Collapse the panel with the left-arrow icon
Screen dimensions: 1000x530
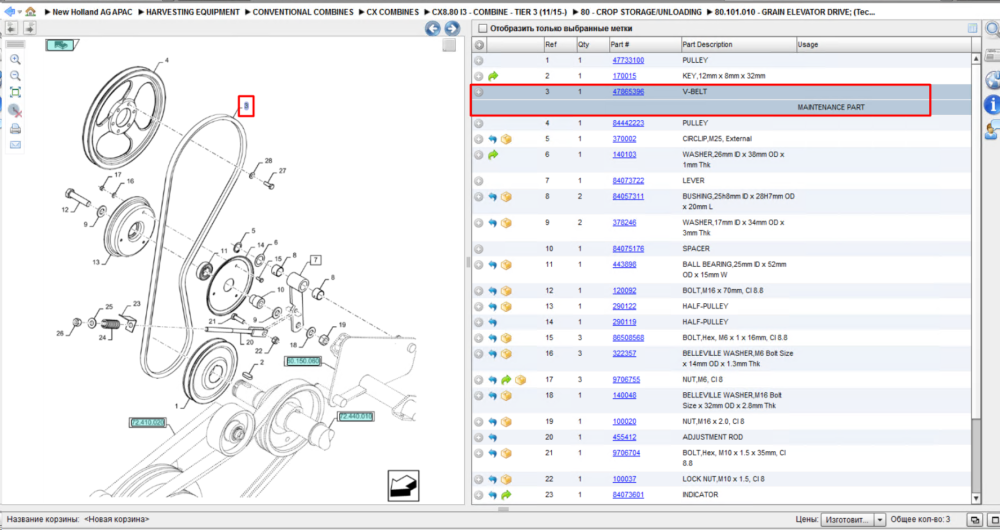(x=11, y=28)
